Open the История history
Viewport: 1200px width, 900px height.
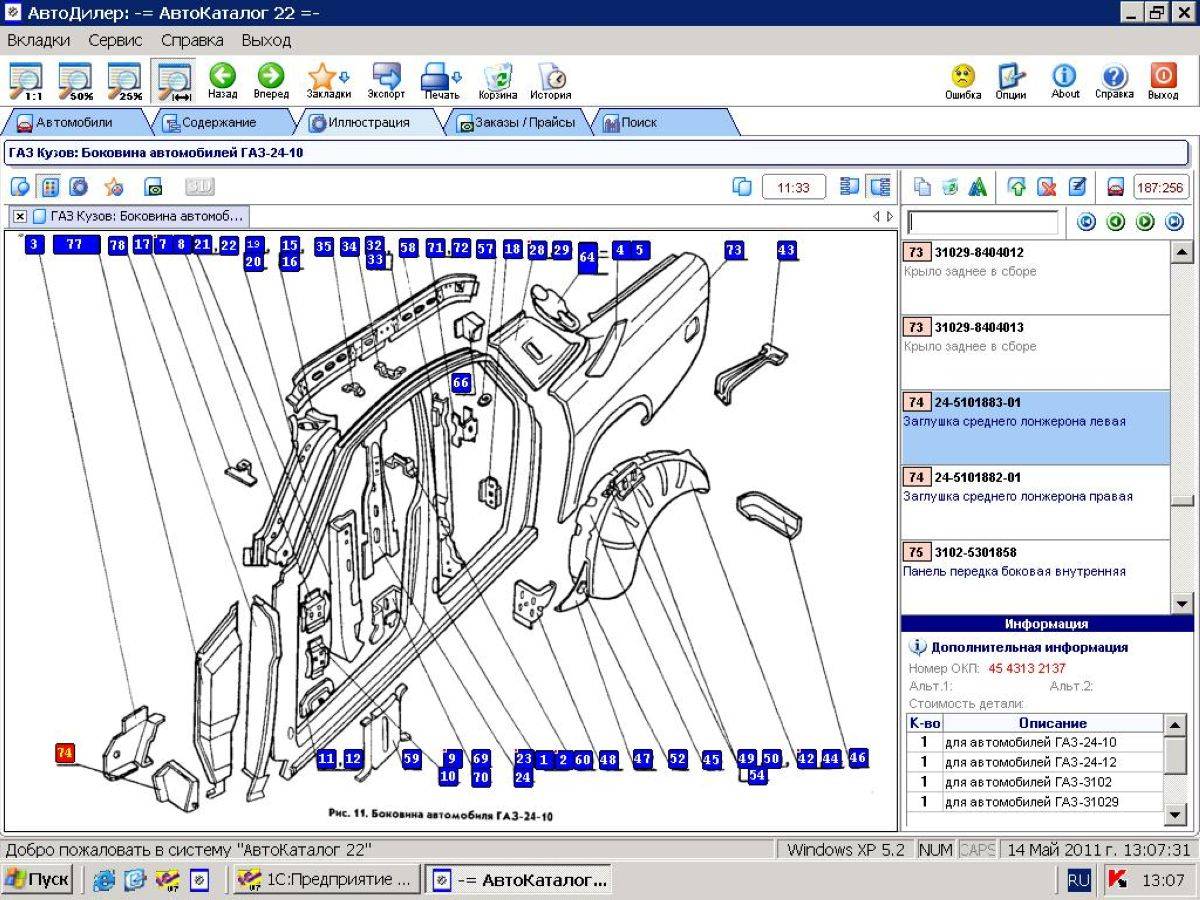click(x=551, y=81)
